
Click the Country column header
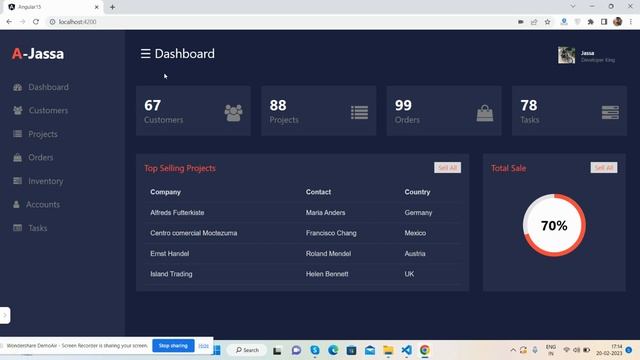[417, 192]
